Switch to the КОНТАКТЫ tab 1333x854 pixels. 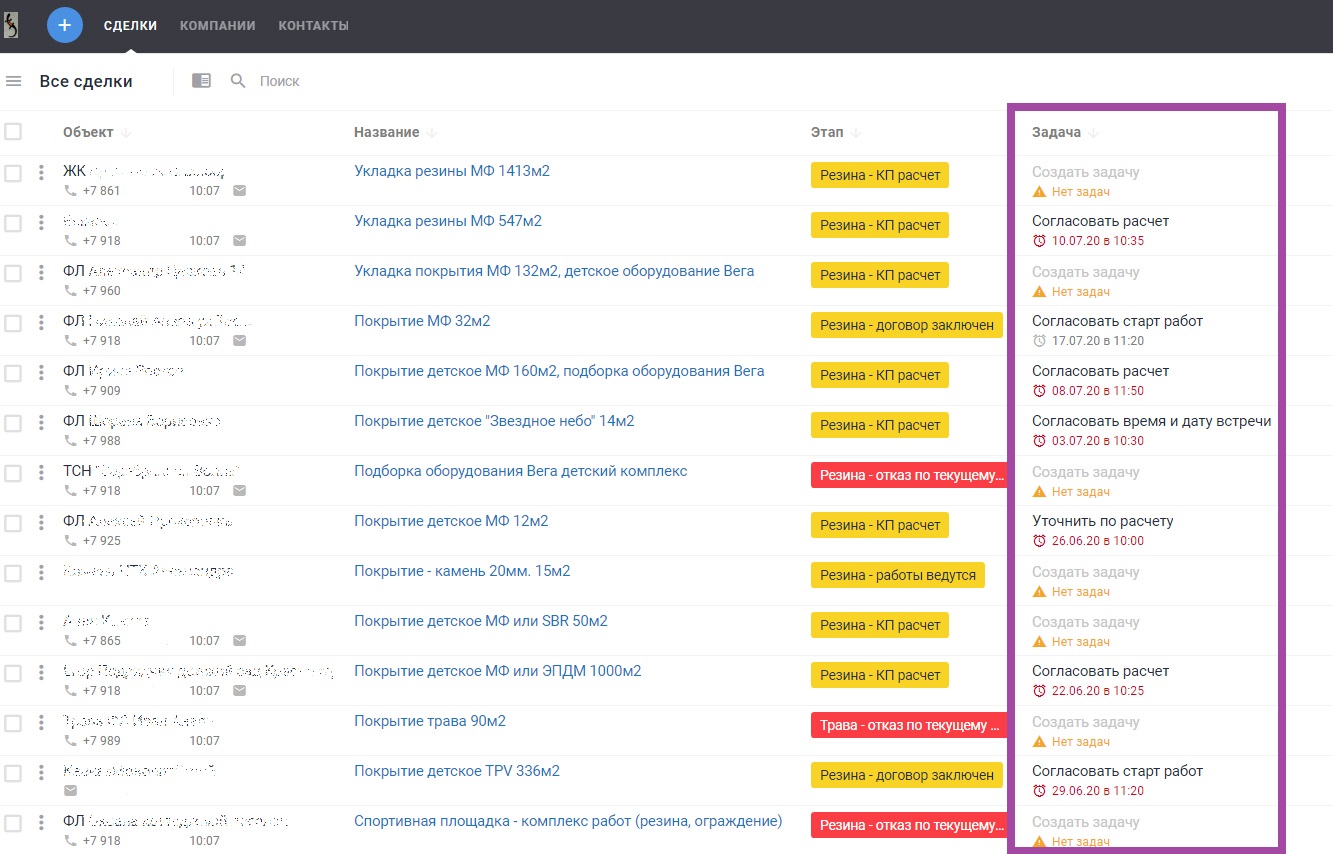313,26
